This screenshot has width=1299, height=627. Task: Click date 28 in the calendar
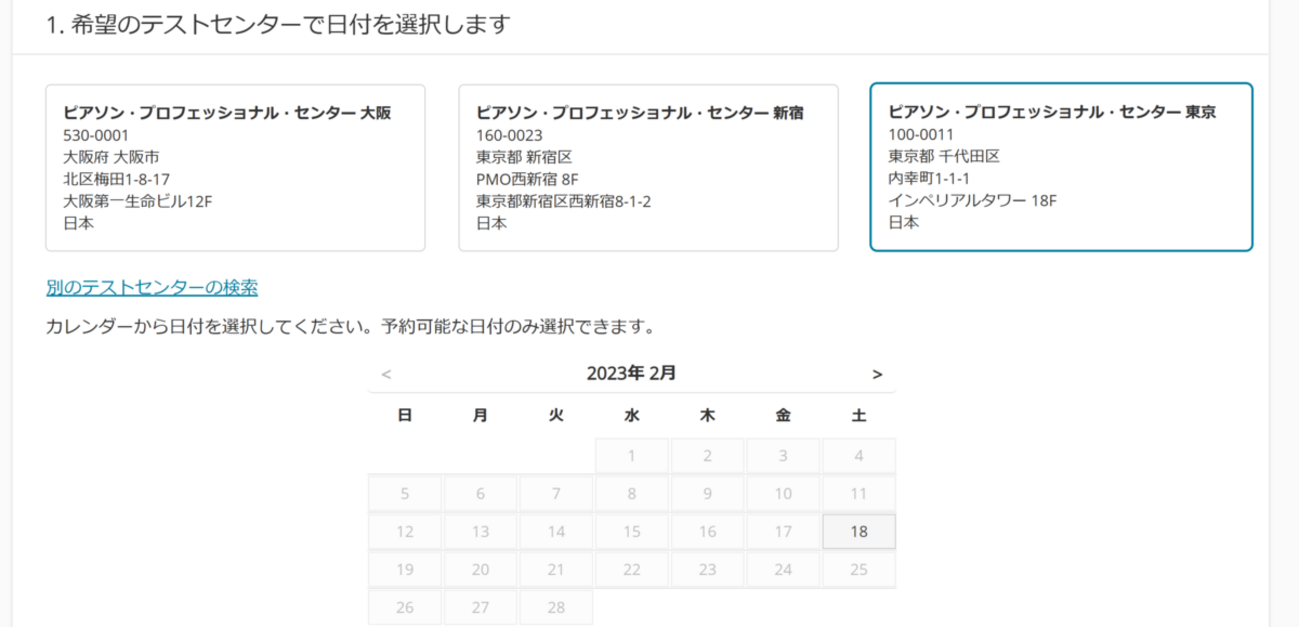(556, 608)
